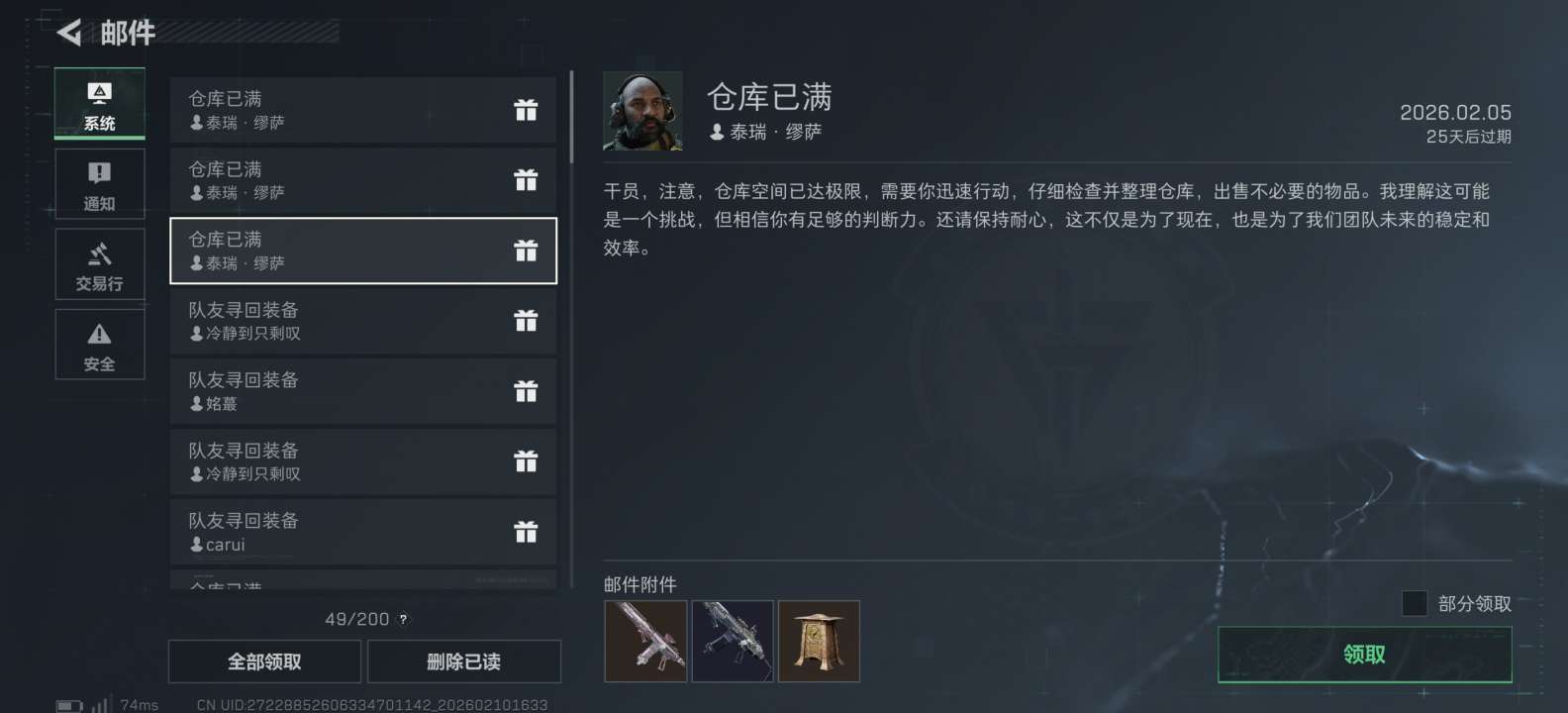This screenshot has height=713, width=1568.
Task: Switch to the 通知 tab
Action: tap(99, 184)
